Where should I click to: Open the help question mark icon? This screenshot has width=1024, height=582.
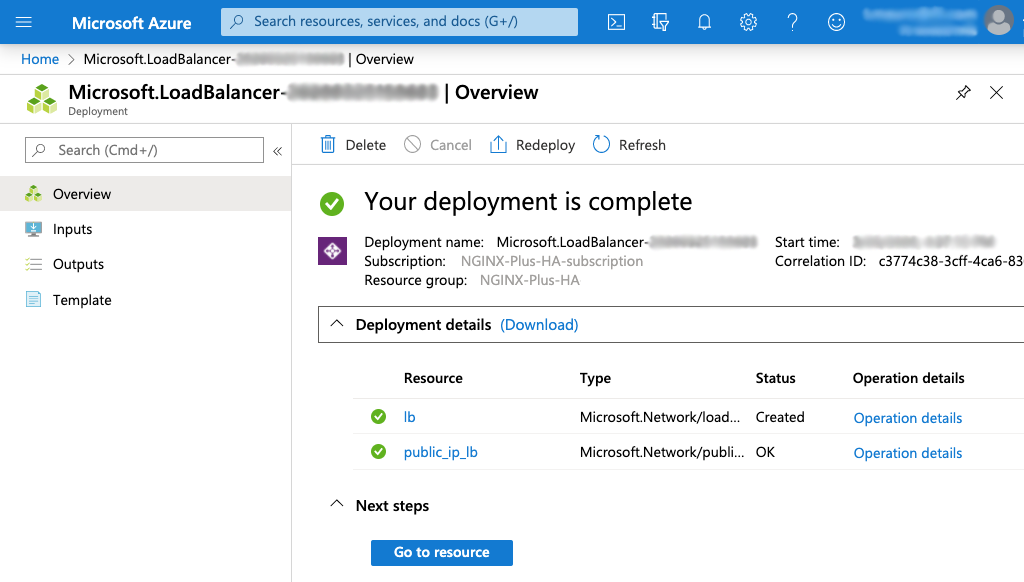[x=792, y=22]
